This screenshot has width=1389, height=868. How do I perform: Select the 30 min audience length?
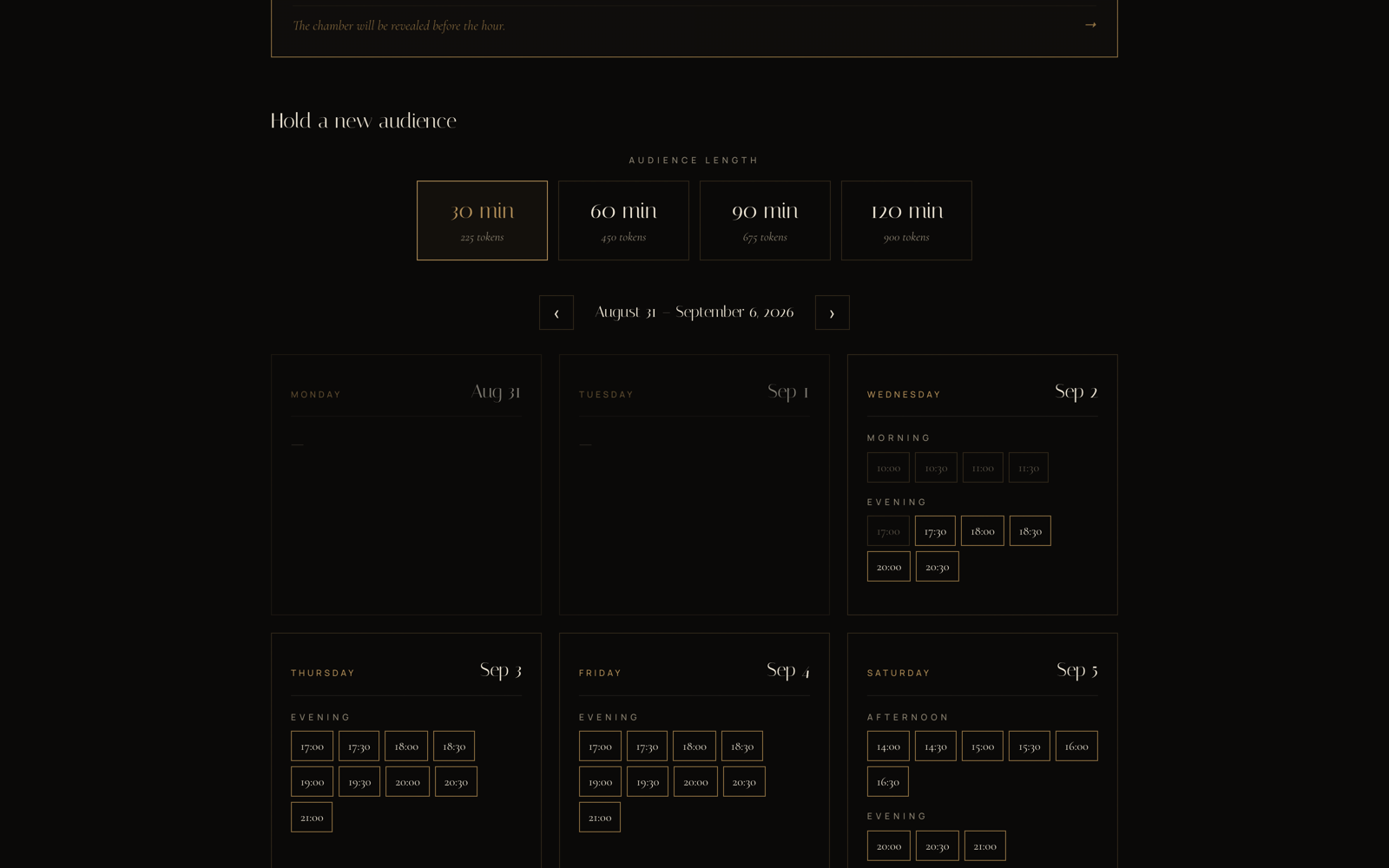pyautogui.click(x=482, y=220)
